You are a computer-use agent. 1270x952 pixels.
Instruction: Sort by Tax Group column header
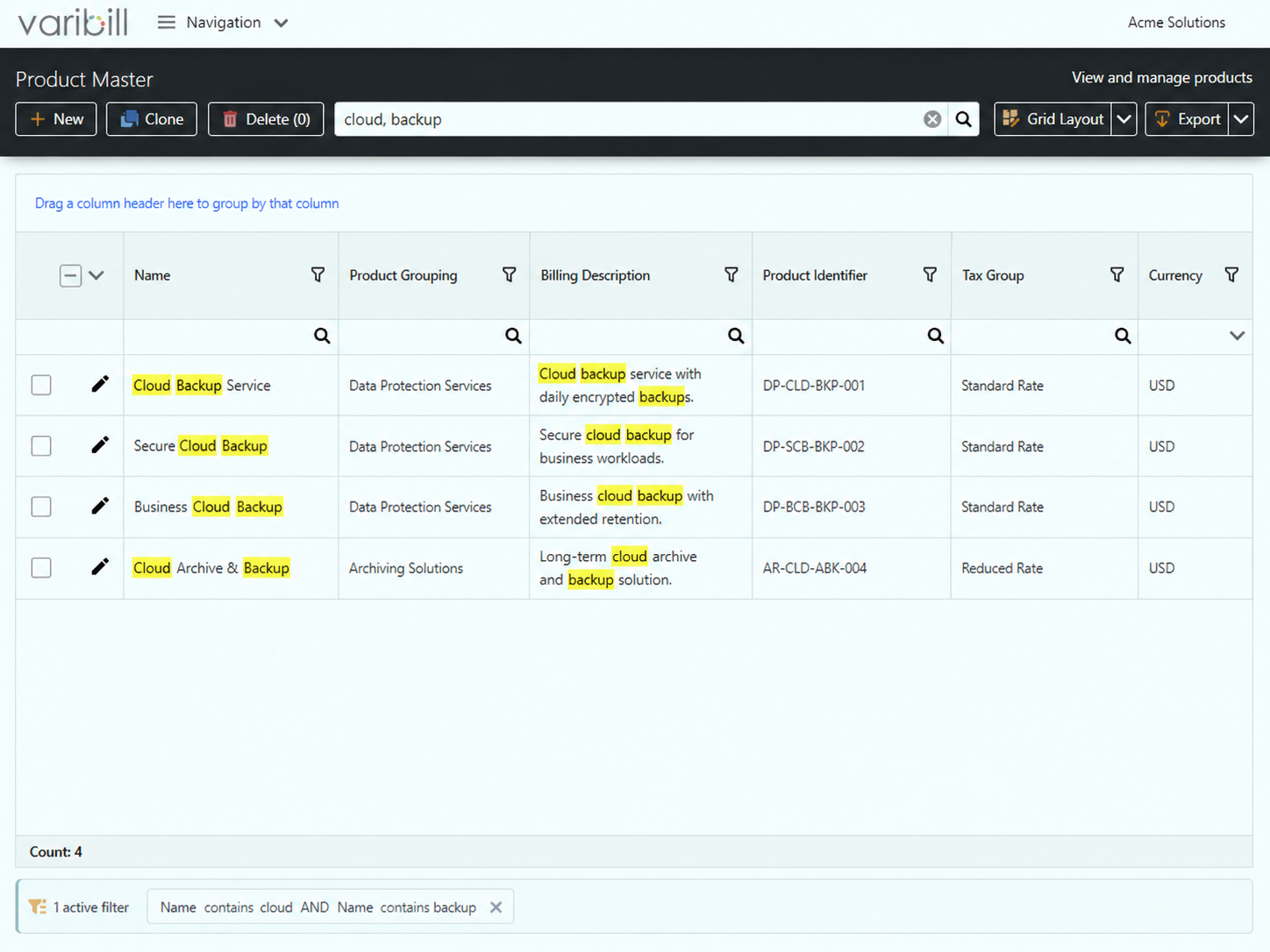(x=993, y=275)
